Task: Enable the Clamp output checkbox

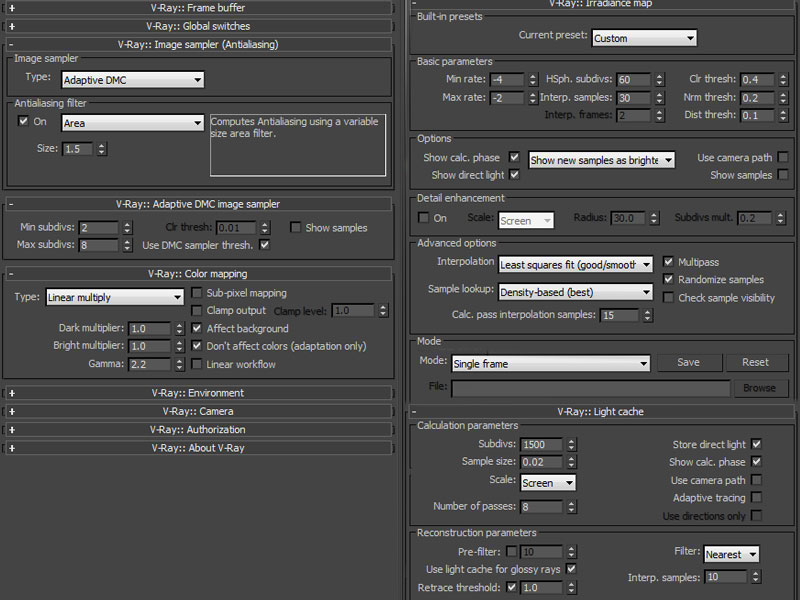Action: tap(196, 310)
